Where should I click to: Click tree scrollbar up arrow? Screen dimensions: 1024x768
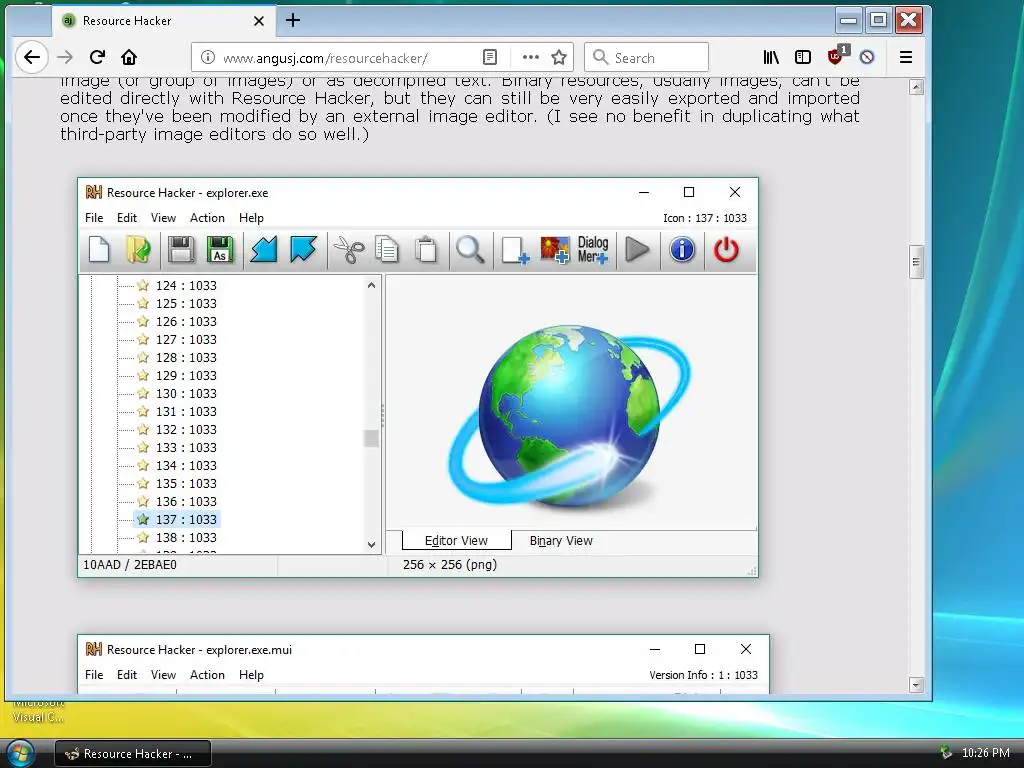tap(372, 285)
